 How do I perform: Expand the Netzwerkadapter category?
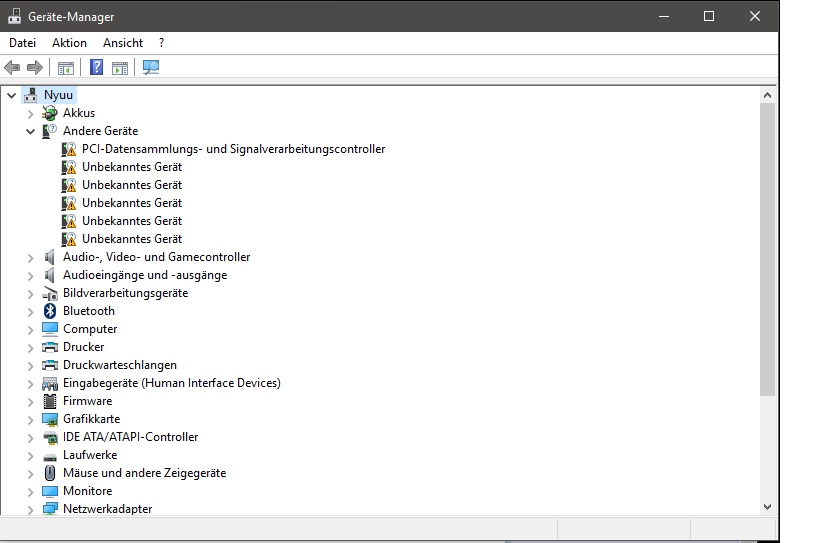click(x=30, y=509)
